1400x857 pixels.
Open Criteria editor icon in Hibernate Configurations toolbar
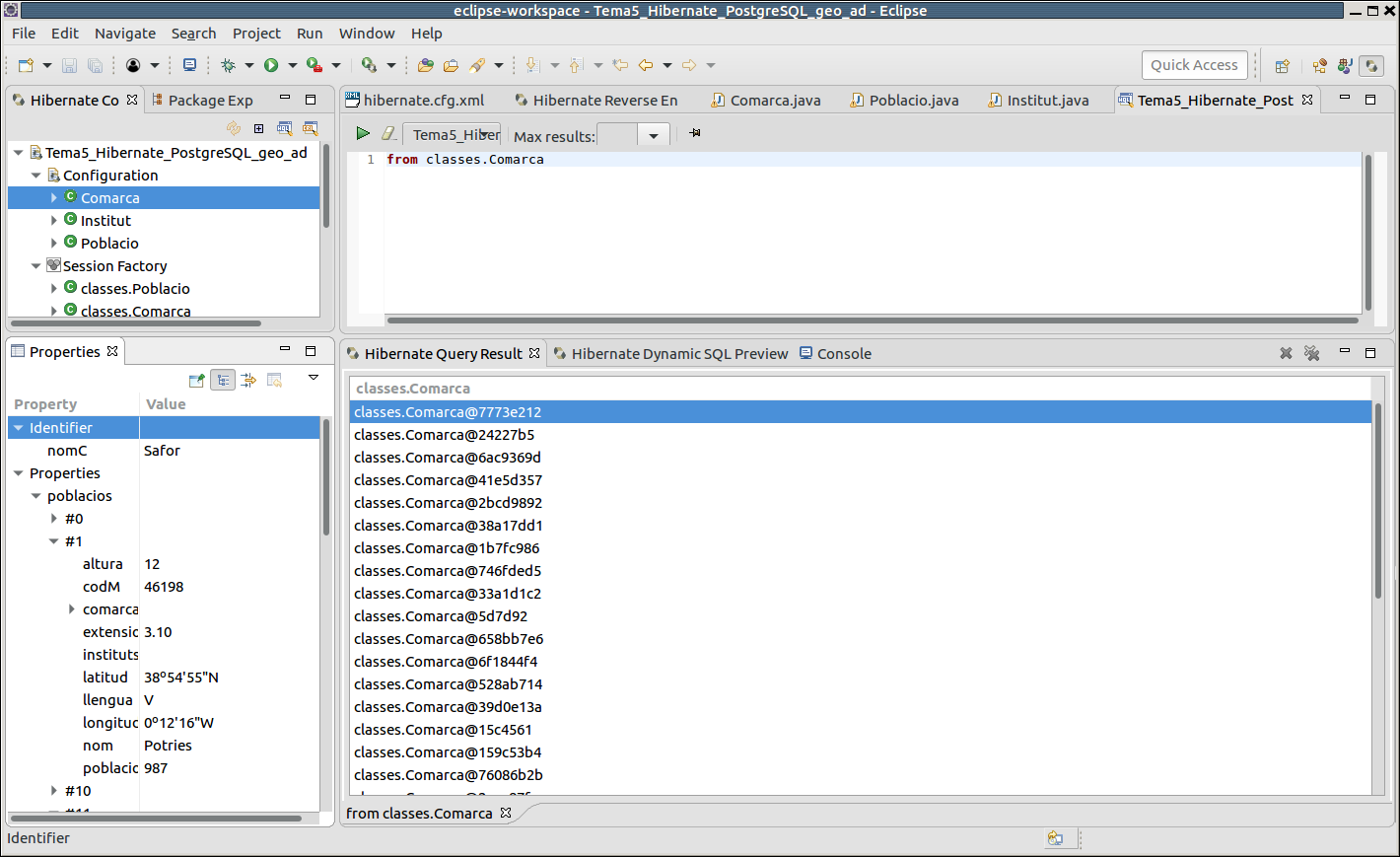coord(311,128)
